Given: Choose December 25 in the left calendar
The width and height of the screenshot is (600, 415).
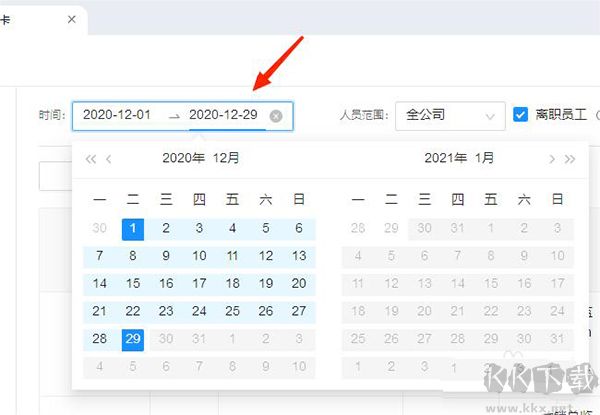Looking at the screenshot, I should 233,311.
